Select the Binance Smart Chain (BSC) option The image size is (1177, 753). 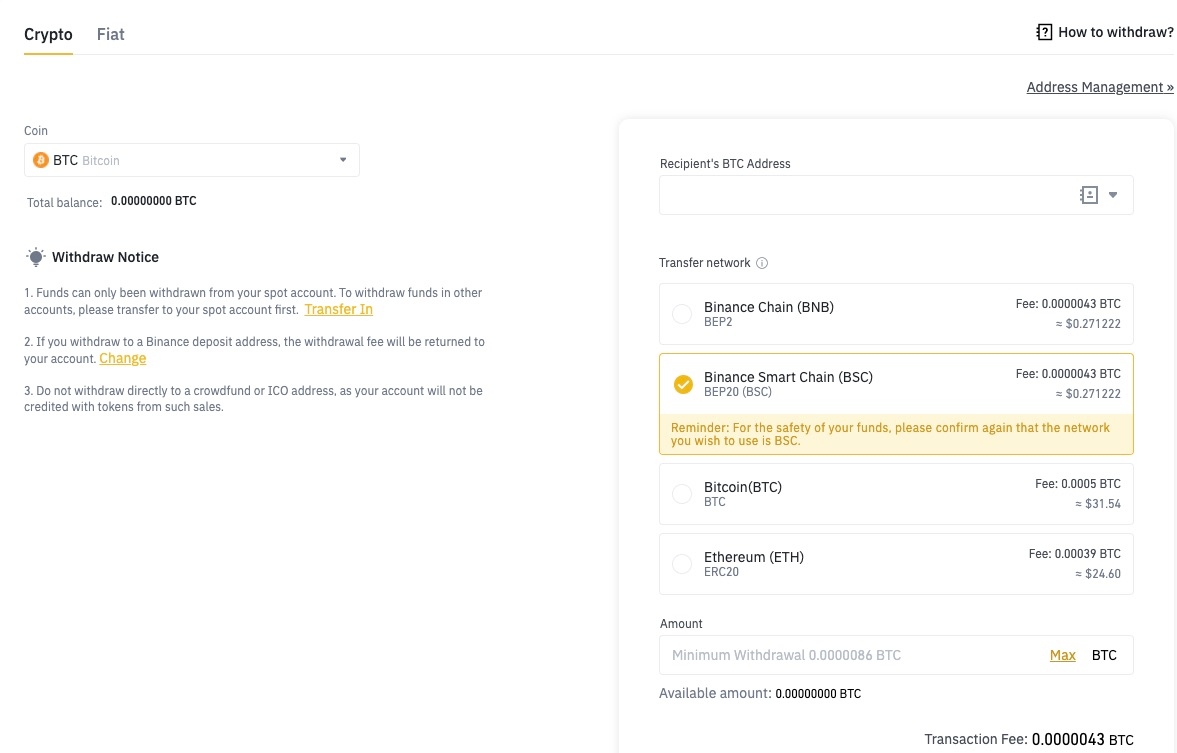click(683, 384)
